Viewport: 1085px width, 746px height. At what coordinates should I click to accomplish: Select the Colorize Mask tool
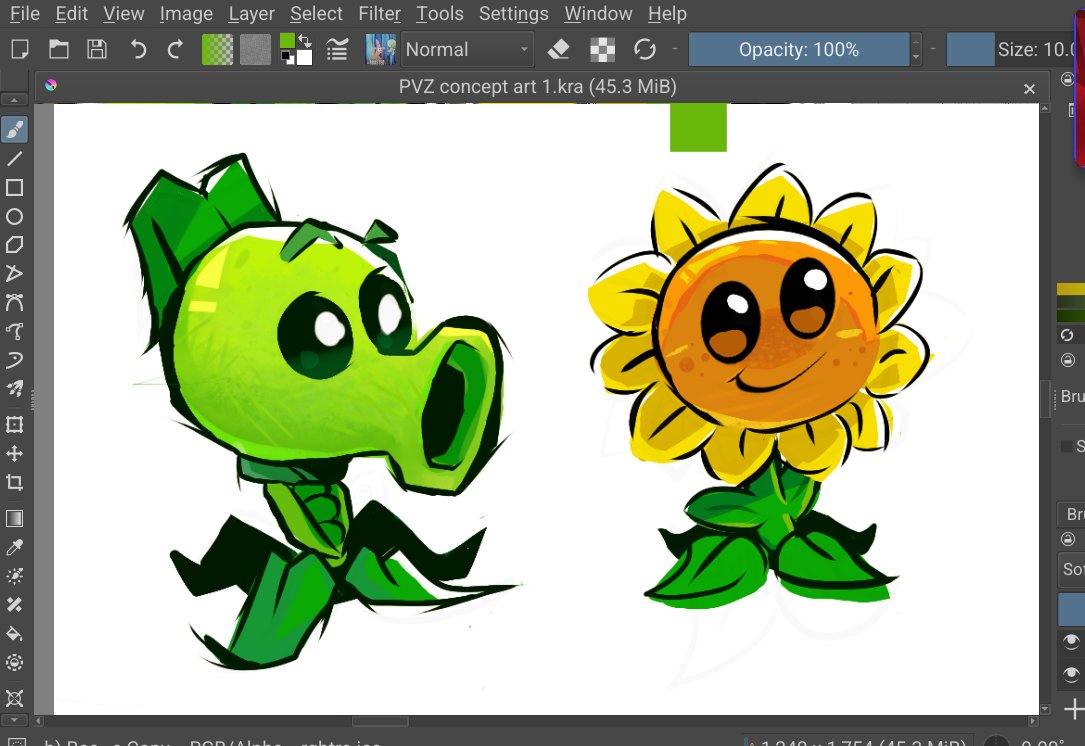(15, 576)
